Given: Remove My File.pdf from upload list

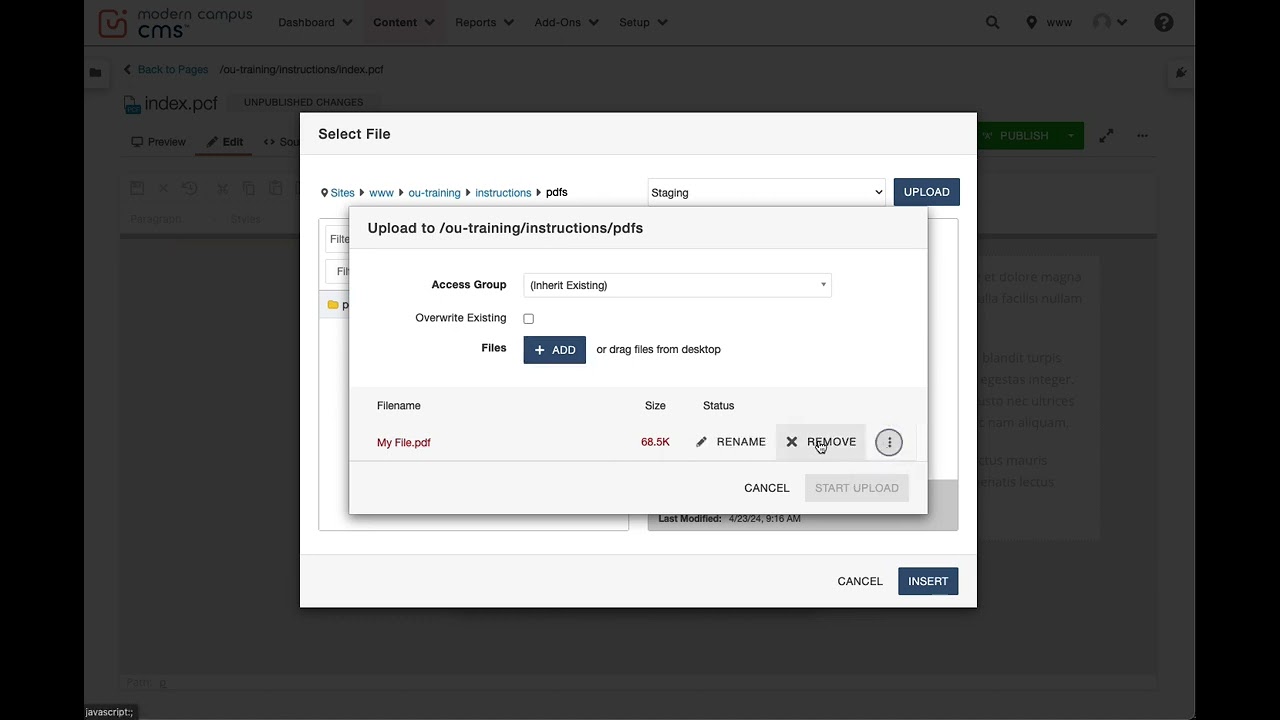Looking at the screenshot, I should coord(821,442).
